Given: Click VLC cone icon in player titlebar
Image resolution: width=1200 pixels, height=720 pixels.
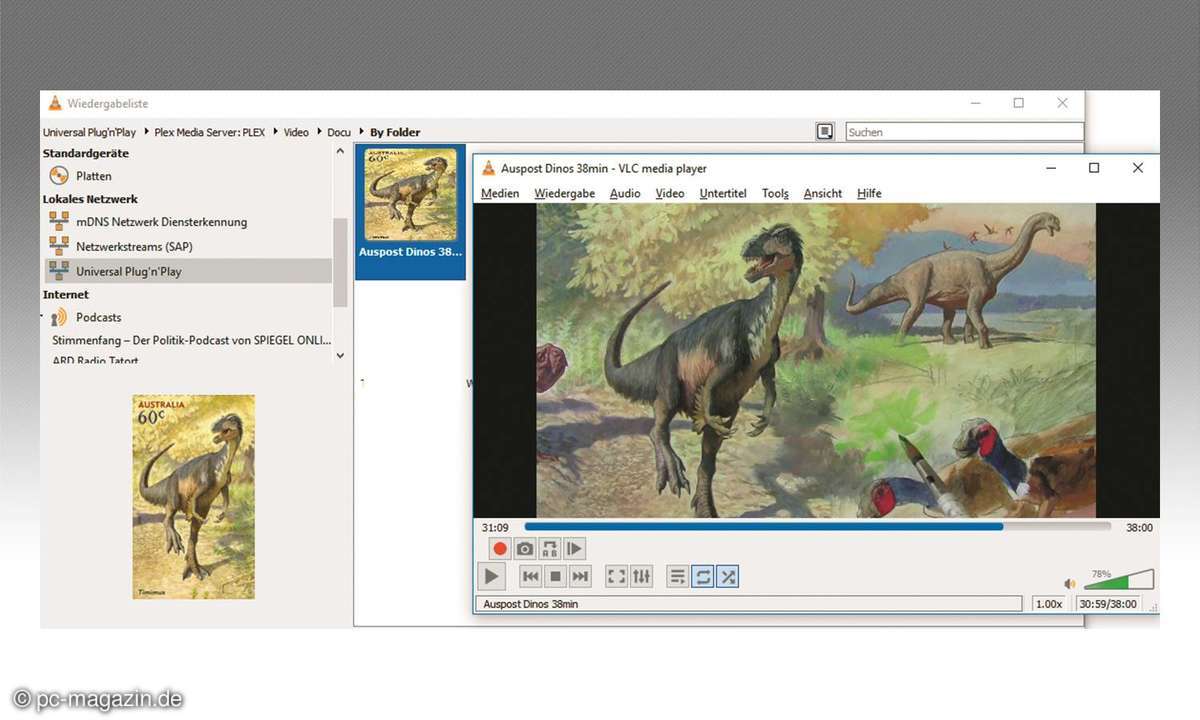Looking at the screenshot, I should [x=489, y=168].
